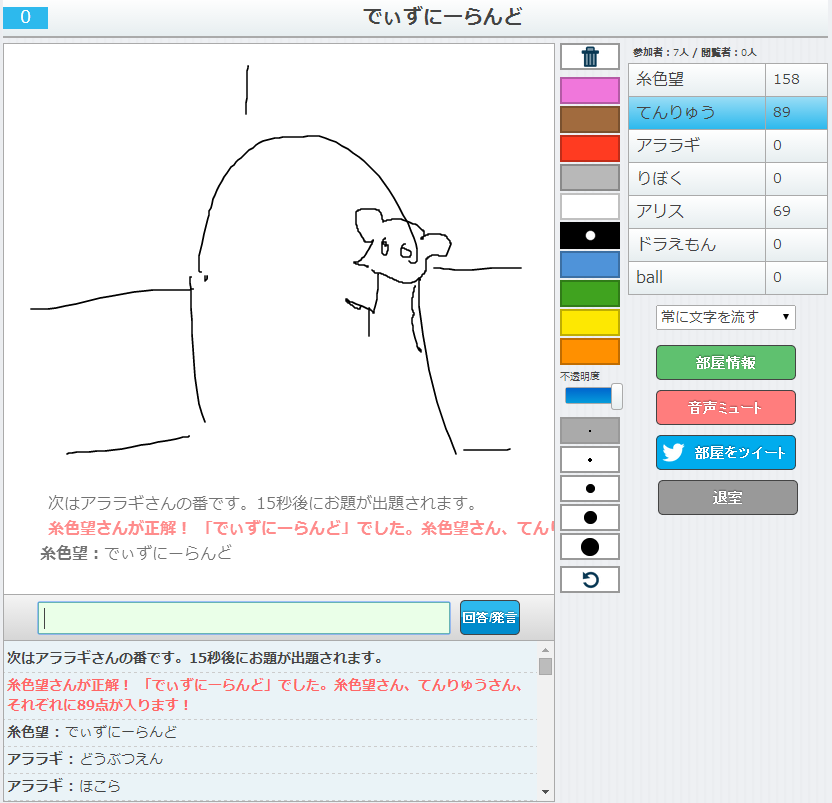This screenshot has height=803, width=832.
Task: Click the score 69 cell
Action: tap(796, 211)
